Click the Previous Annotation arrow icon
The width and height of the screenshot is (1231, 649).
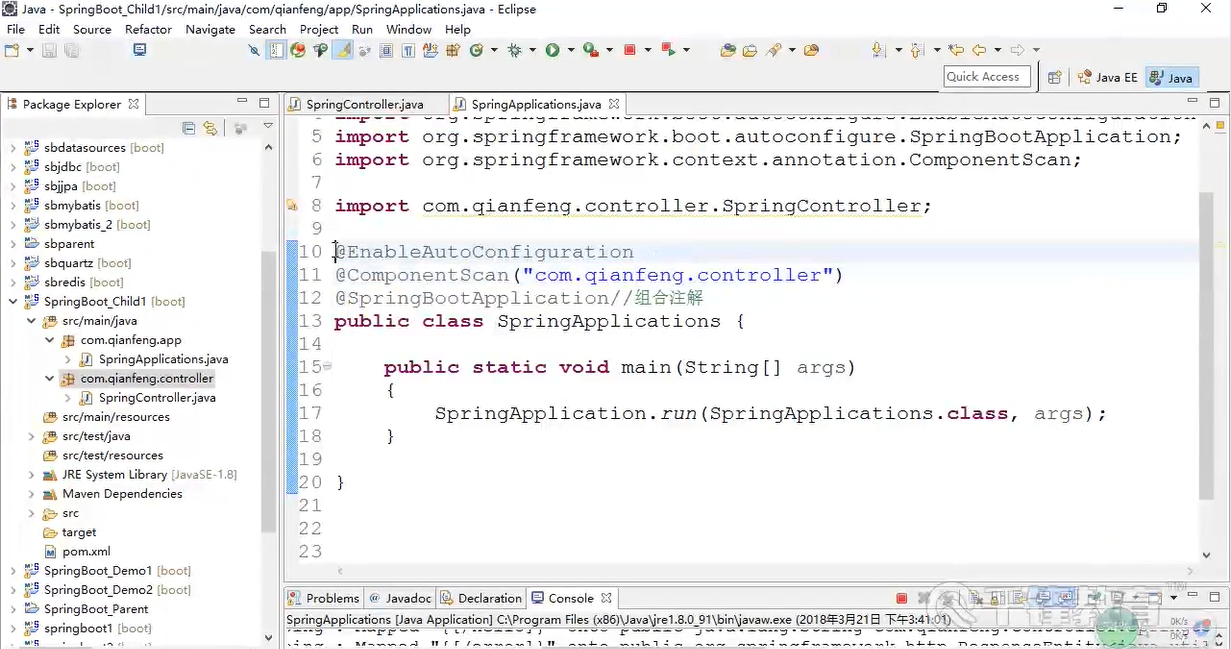click(916, 50)
